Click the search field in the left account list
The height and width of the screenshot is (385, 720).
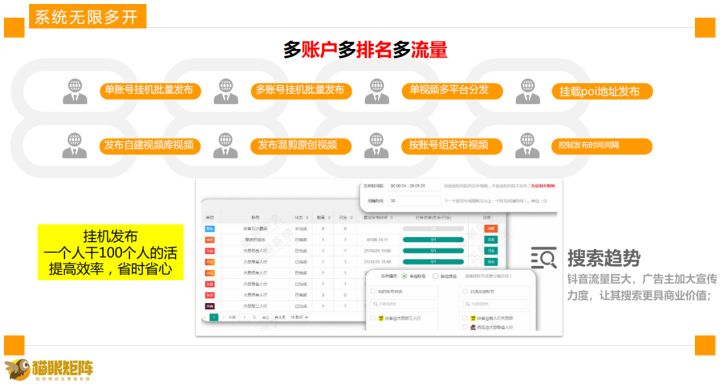click(402, 304)
